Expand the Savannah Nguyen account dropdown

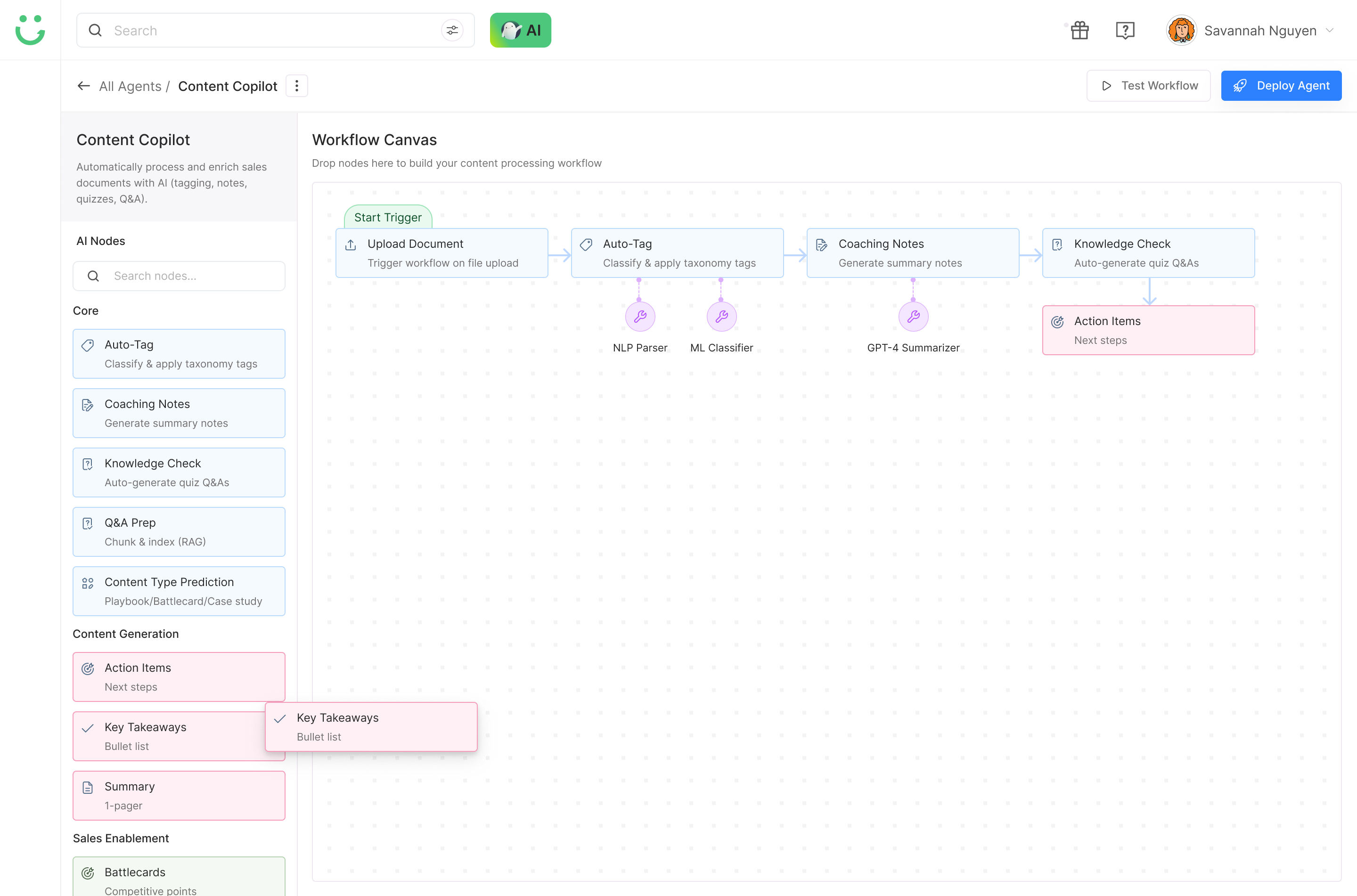[1330, 30]
